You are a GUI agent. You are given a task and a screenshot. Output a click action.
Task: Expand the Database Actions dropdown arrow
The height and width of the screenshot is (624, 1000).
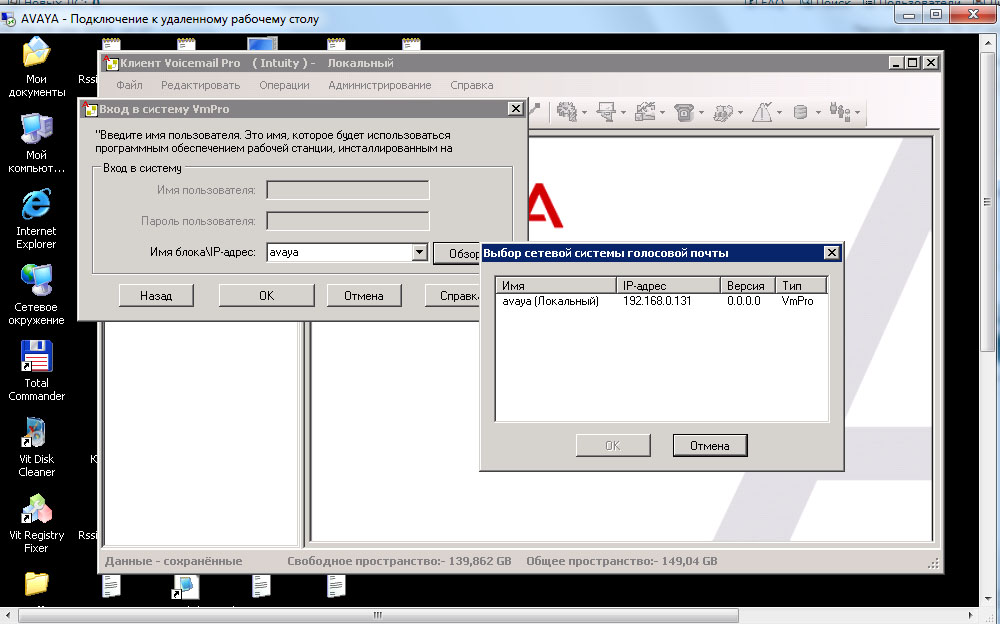(x=818, y=113)
